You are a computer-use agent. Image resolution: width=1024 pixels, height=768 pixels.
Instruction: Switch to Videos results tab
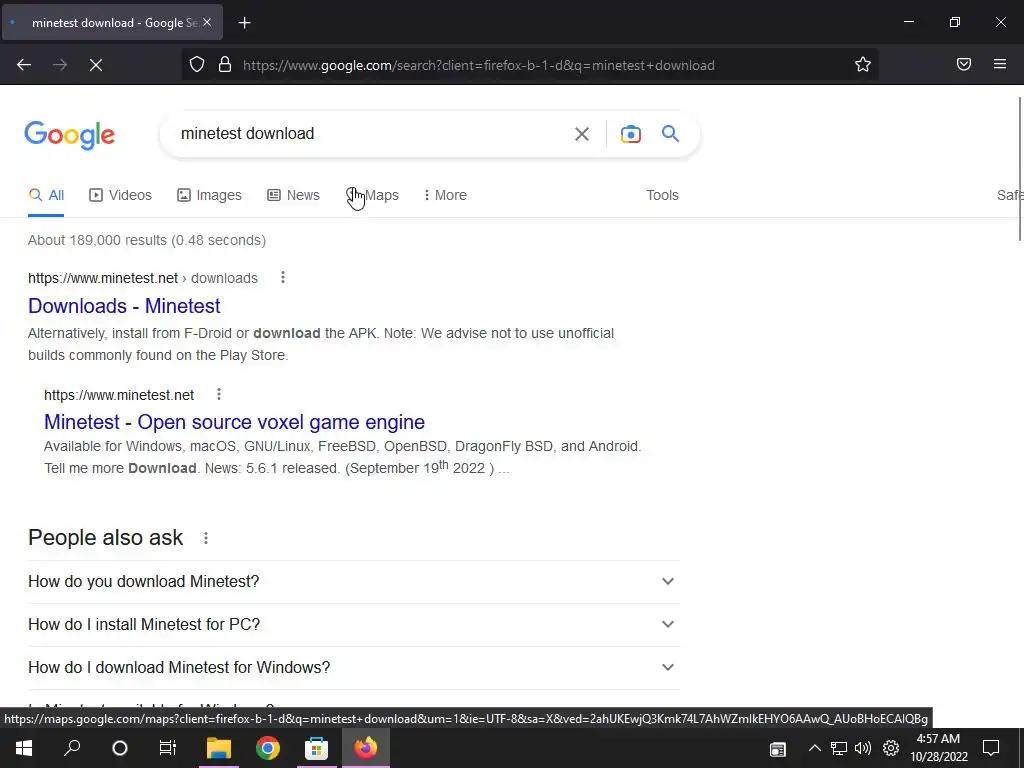pos(120,195)
